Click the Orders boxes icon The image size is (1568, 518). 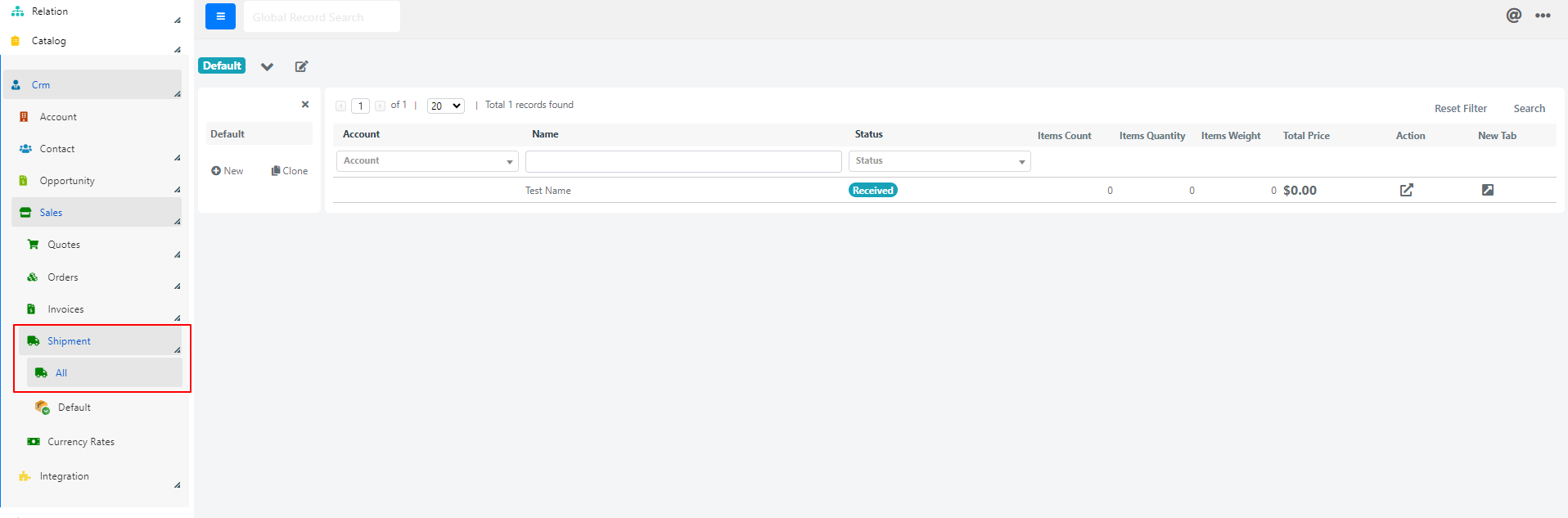click(x=33, y=277)
